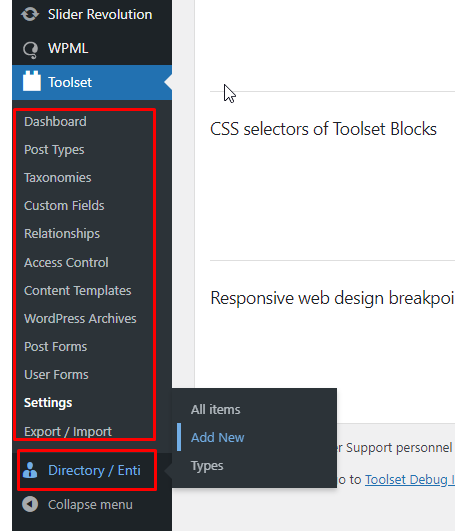Select Relationships in sidebar
The image size is (455, 531).
click(62, 234)
